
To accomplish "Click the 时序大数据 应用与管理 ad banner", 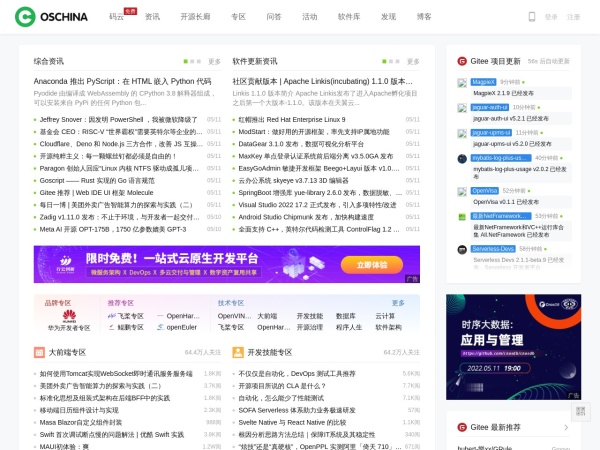I will click(x=513, y=345).
